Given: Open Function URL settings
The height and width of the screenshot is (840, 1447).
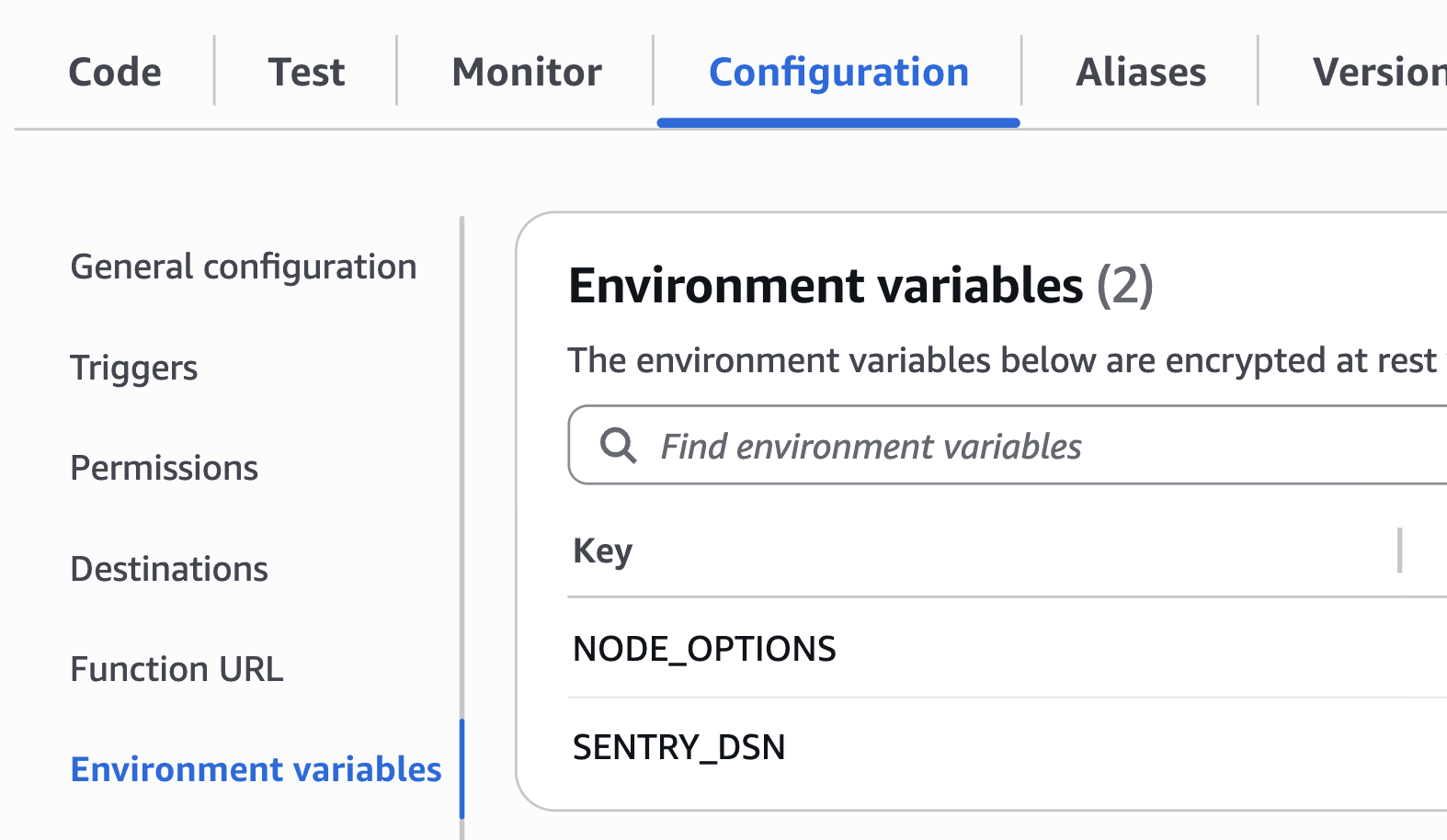Looking at the screenshot, I should [x=177, y=669].
